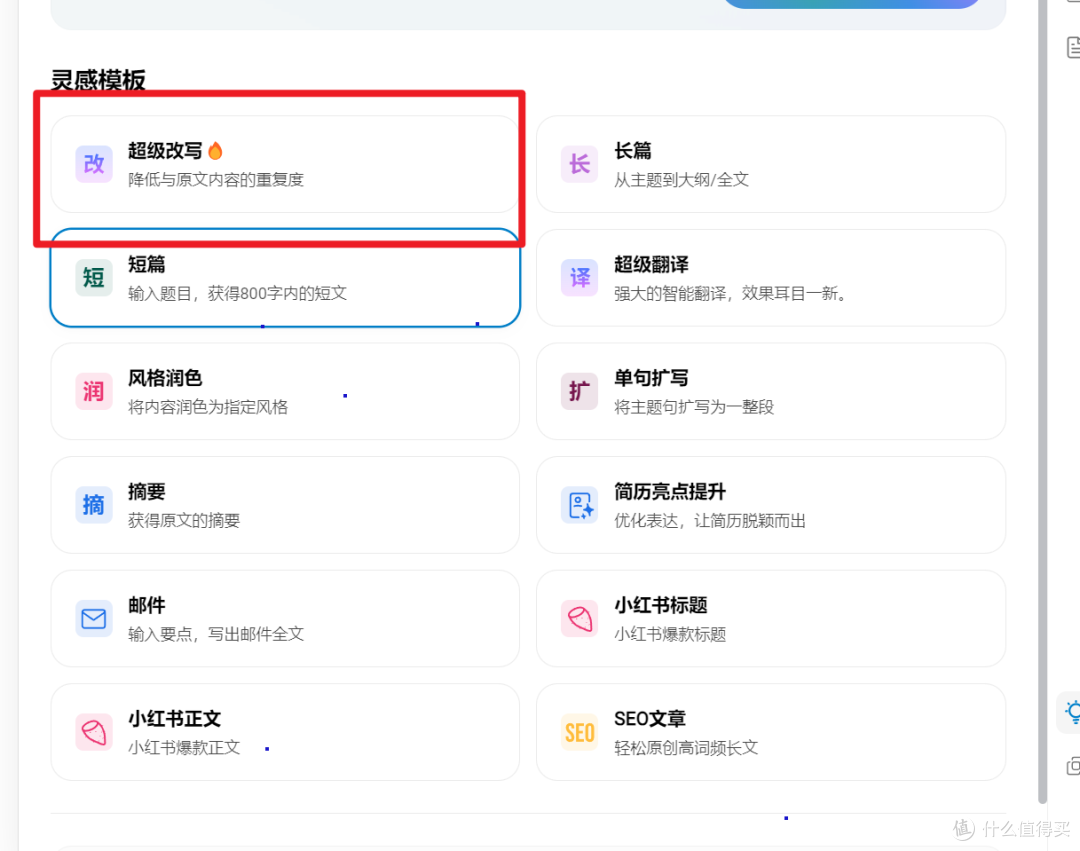Screen dimensions: 1080x851
Task: Click the text 小红书爆款正文
Action: point(184,748)
